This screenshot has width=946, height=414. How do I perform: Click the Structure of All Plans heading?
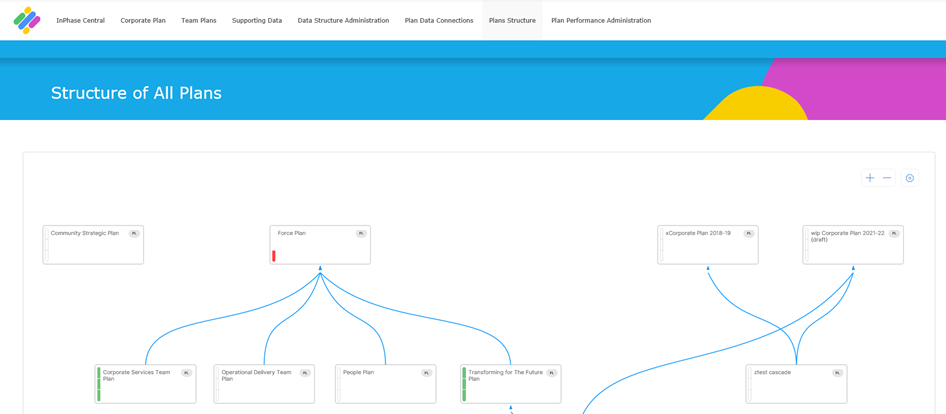136,93
